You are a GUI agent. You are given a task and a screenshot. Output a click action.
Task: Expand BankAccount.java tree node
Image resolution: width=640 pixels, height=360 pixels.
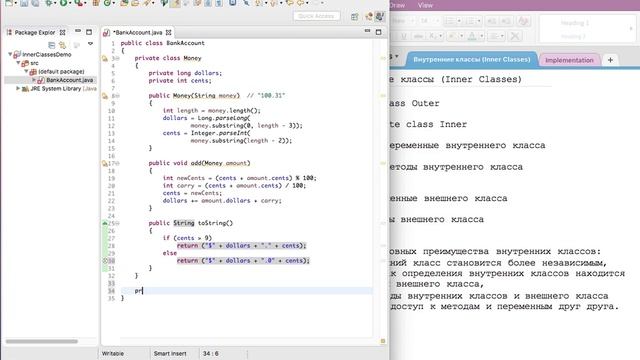(34, 80)
